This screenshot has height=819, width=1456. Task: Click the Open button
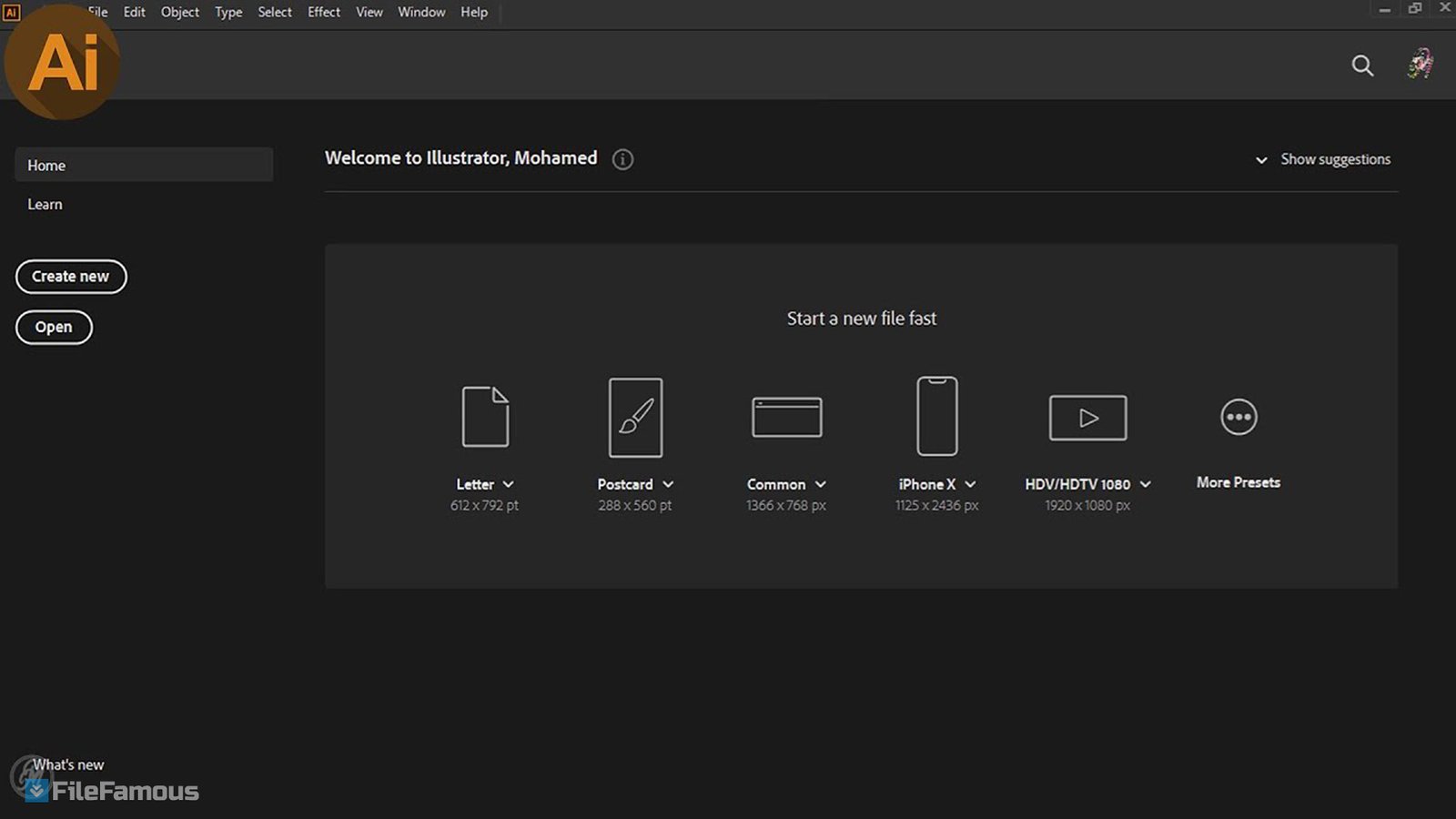54,328
